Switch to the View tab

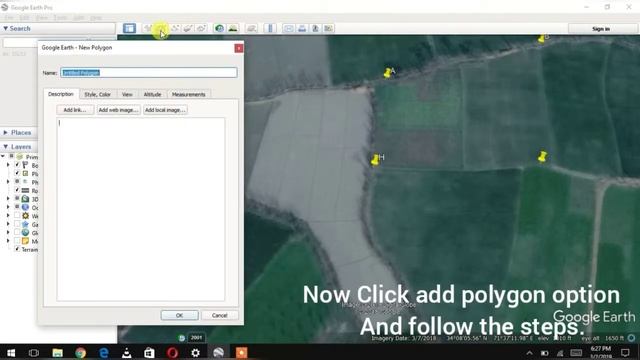click(x=127, y=94)
